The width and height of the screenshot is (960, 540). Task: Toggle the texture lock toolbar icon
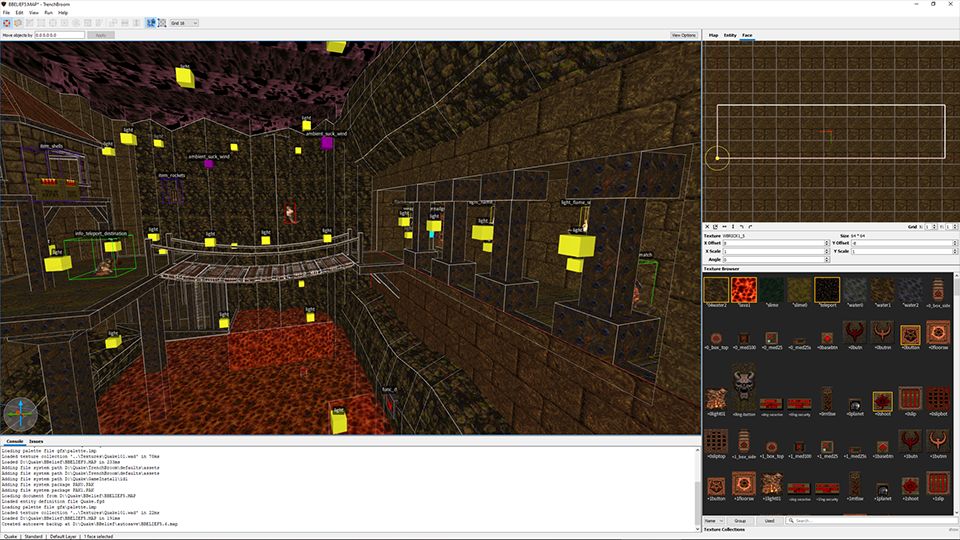(151, 22)
